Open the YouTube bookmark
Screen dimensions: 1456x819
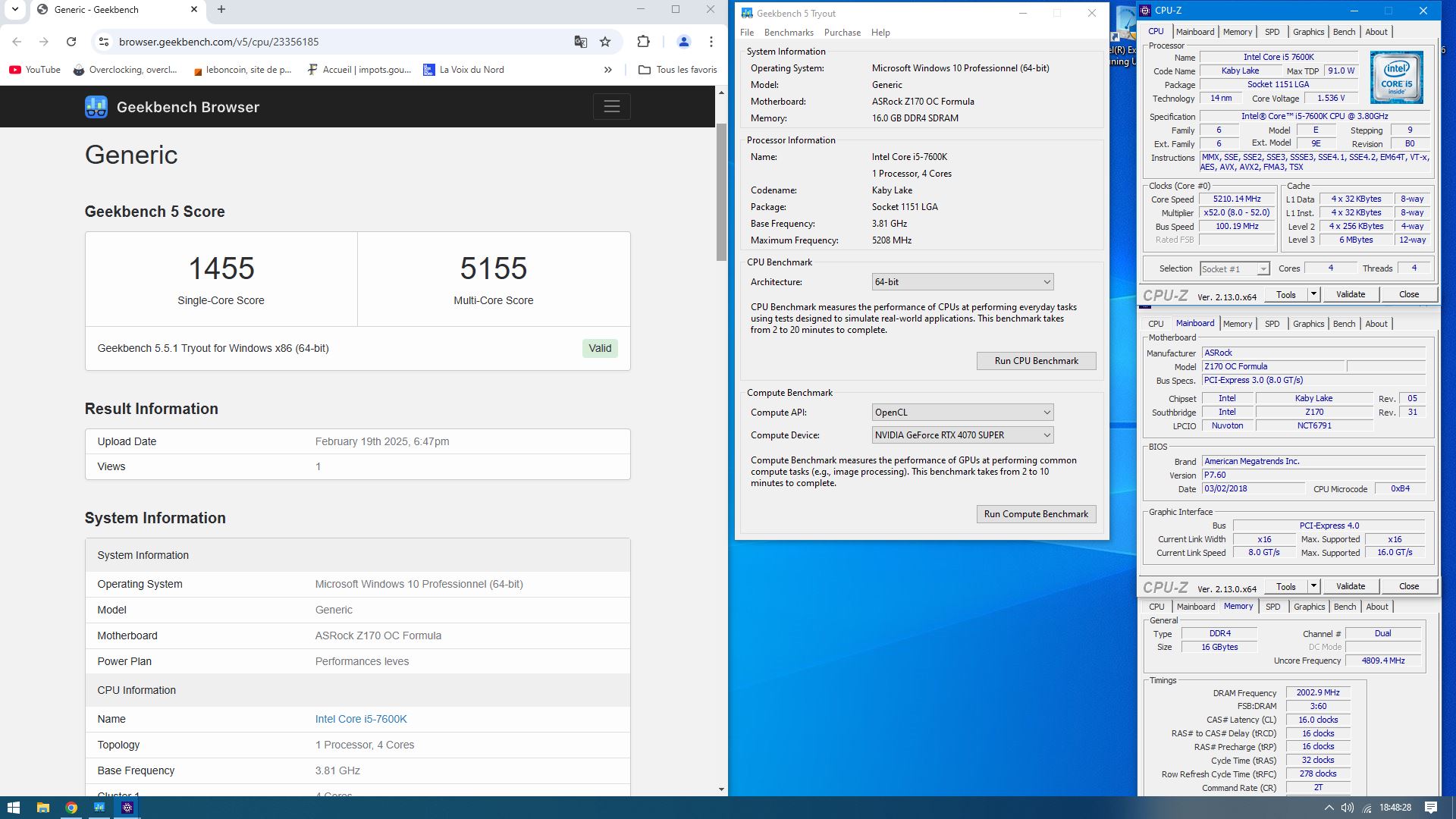pos(35,70)
